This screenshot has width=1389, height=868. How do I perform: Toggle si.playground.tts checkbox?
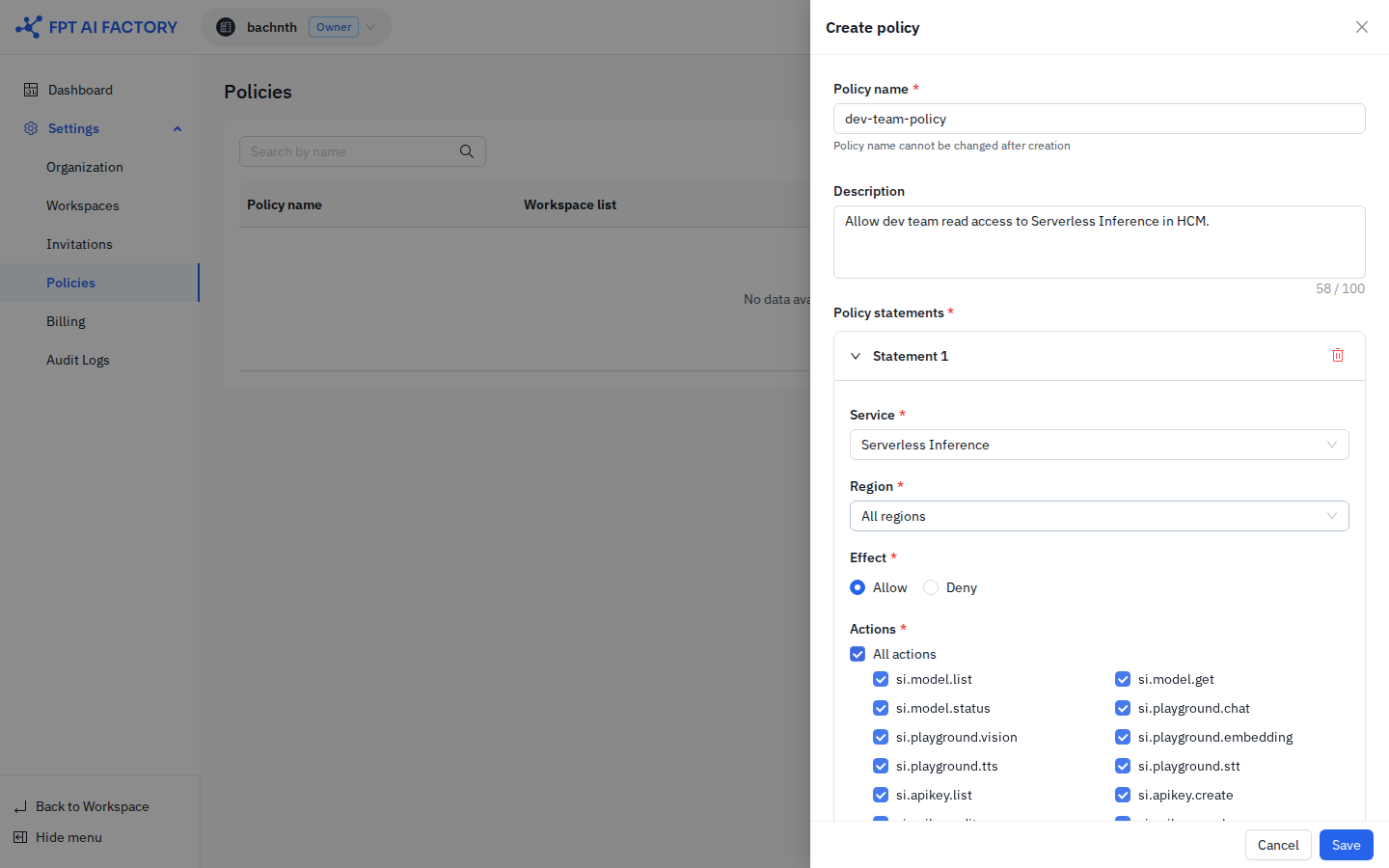click(x=881, y=766)
